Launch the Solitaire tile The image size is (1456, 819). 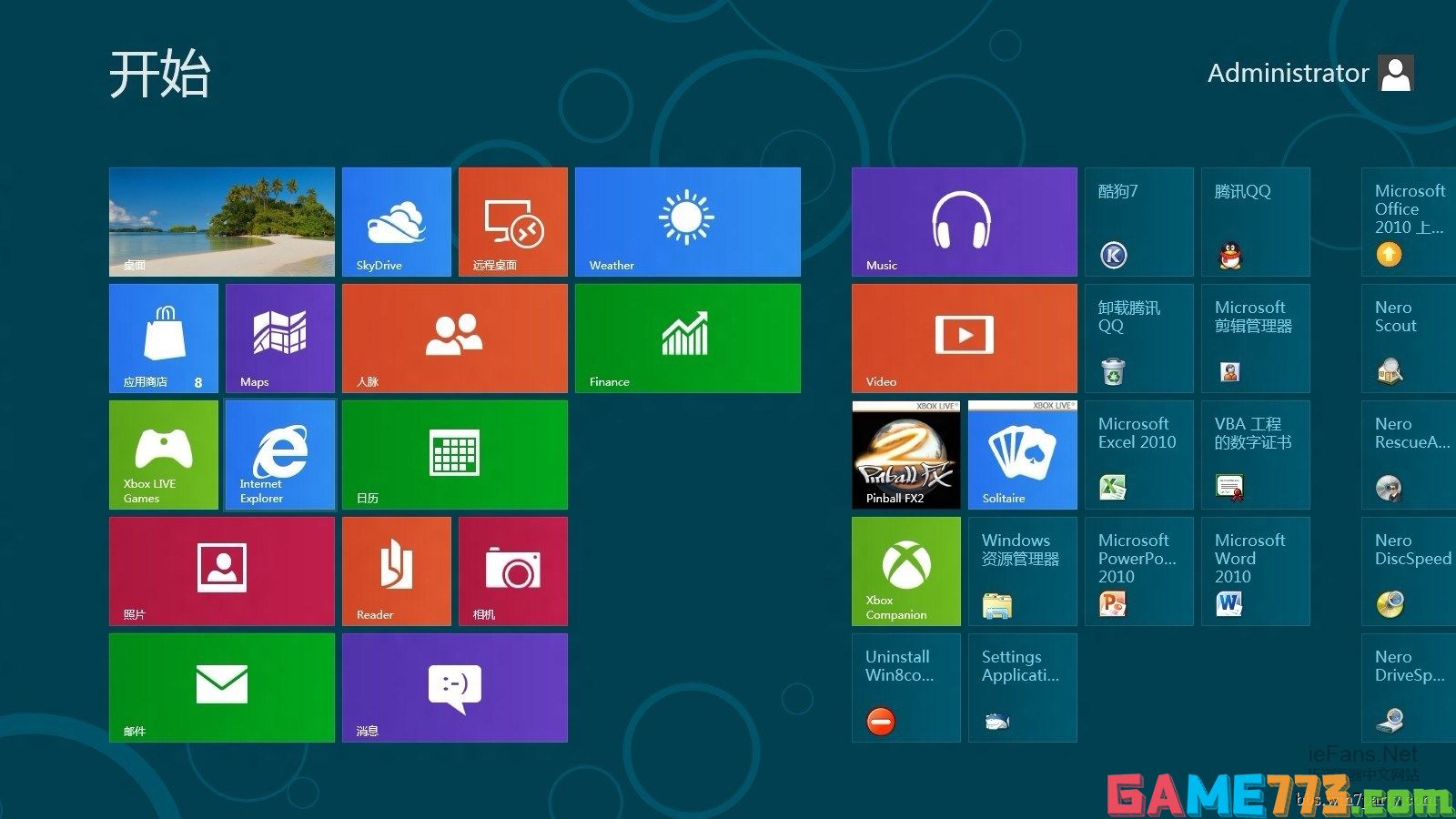1023,455
